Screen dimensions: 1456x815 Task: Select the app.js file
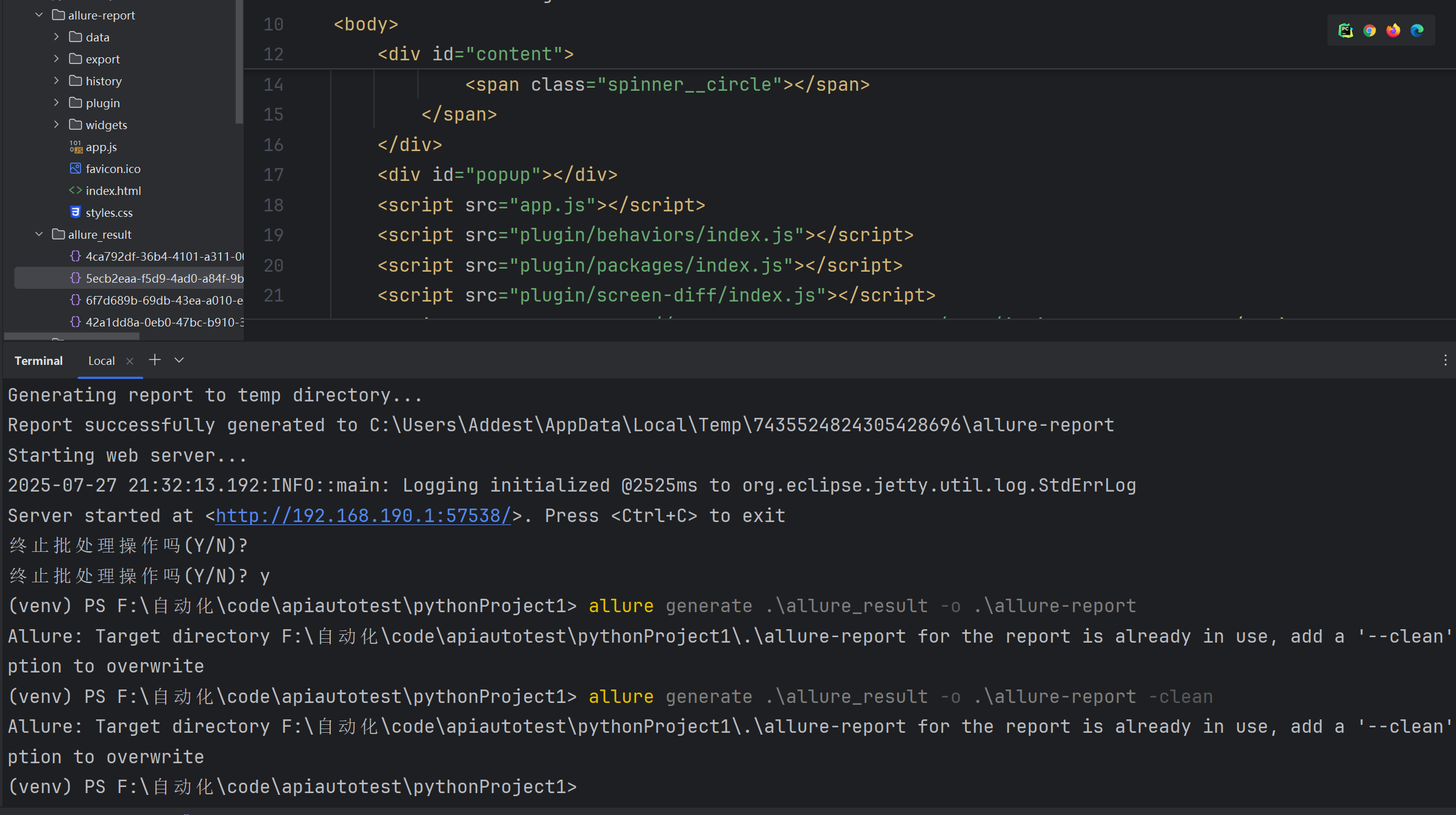pyautogui.click(x=101, y=147)
